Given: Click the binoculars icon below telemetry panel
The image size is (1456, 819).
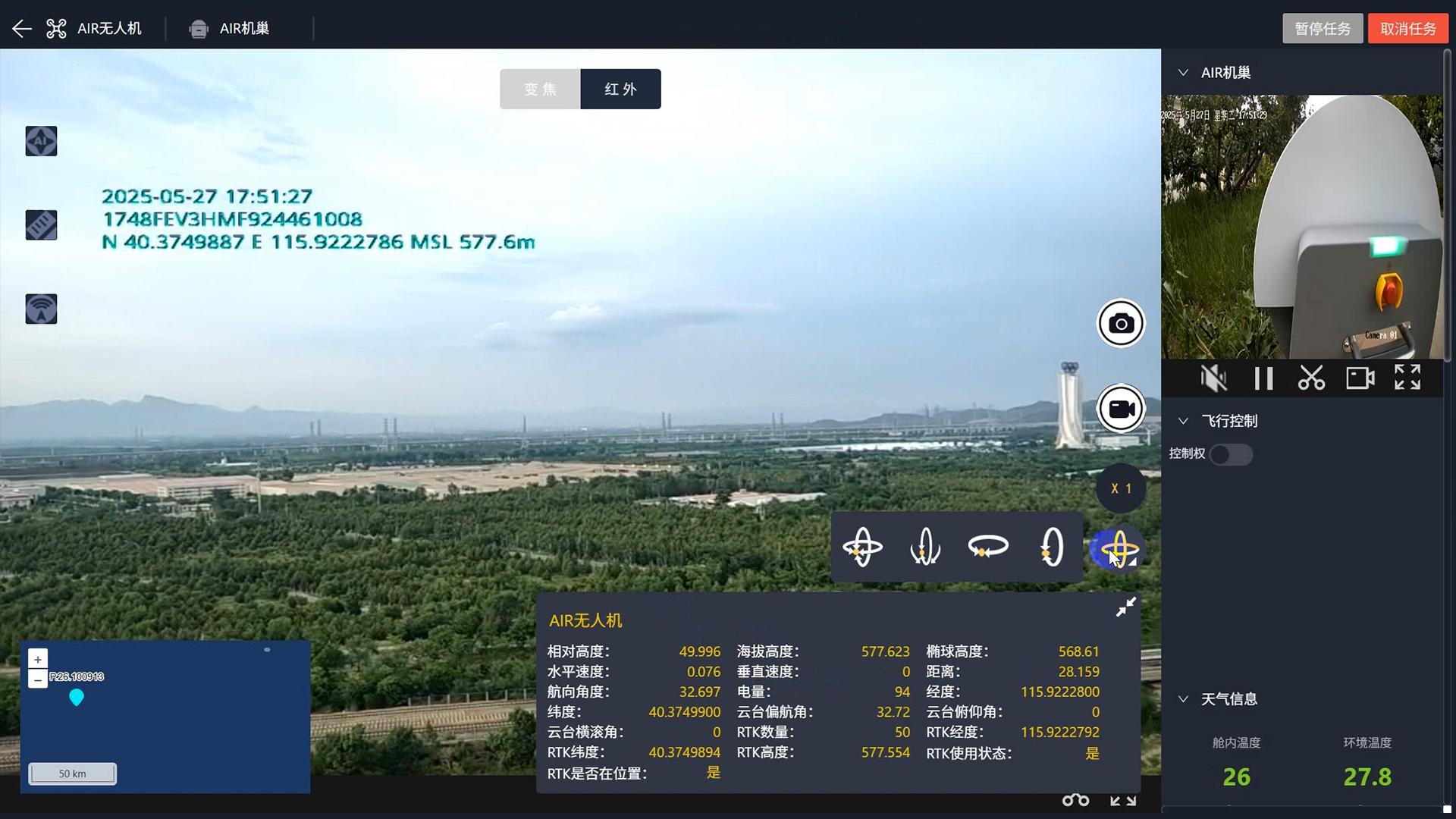Looking at the screenshot, I should click(1075, 800).
